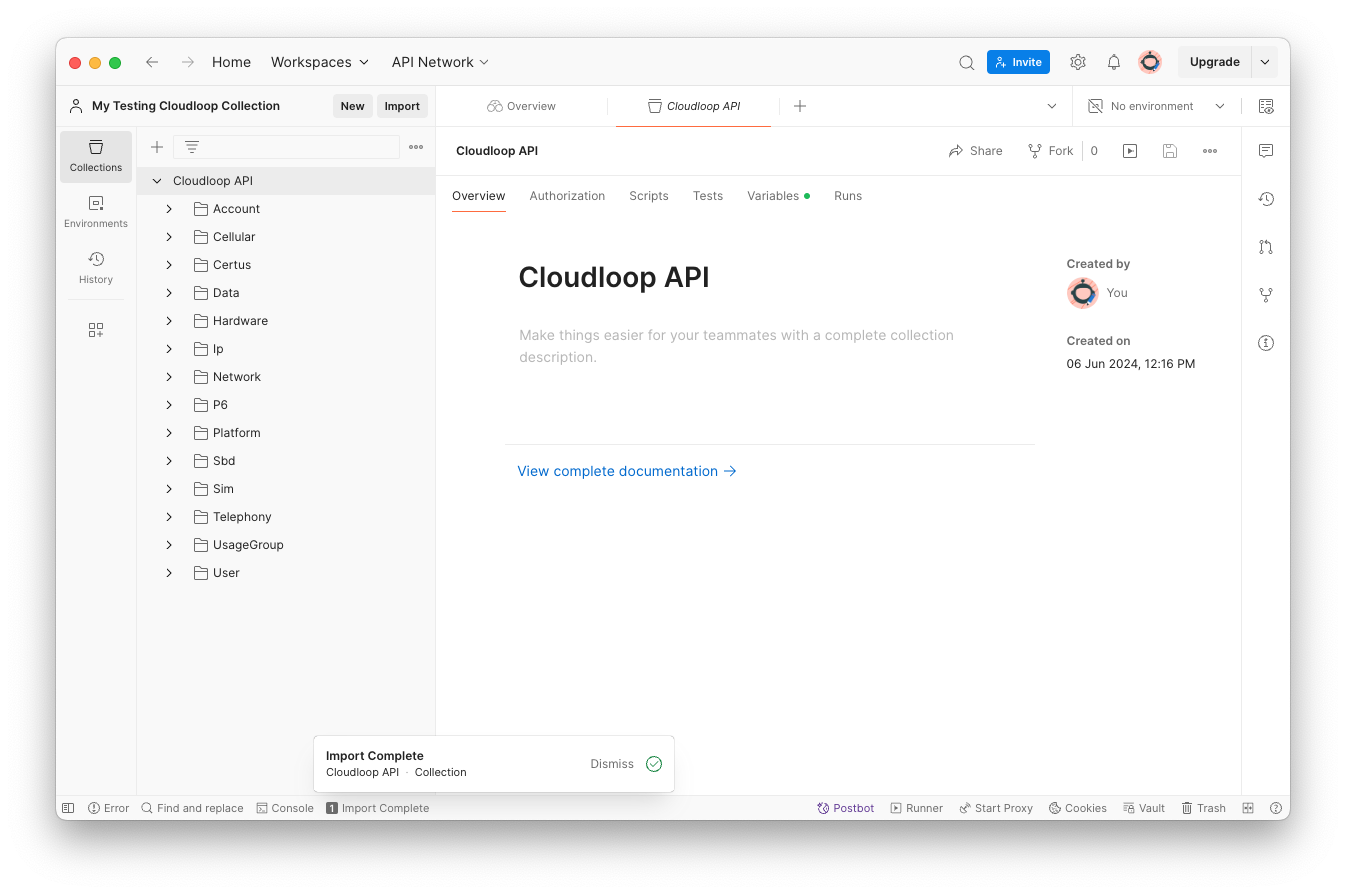This screenshot has height=894, width=1346.
Task: Expand the Account folder
Action: [x=169, y=209]
